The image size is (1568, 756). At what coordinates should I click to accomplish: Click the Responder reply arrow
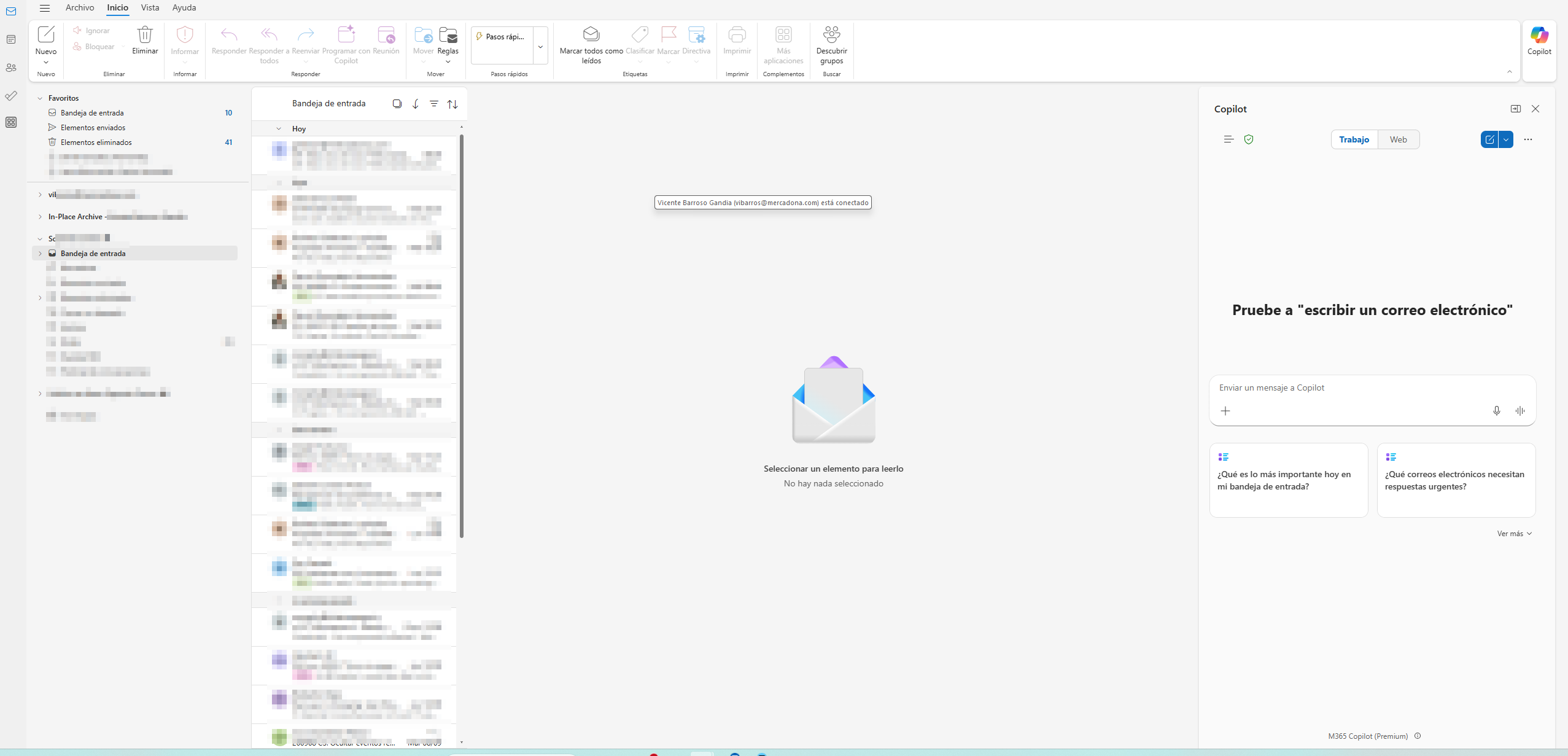[x=229, y=41]
